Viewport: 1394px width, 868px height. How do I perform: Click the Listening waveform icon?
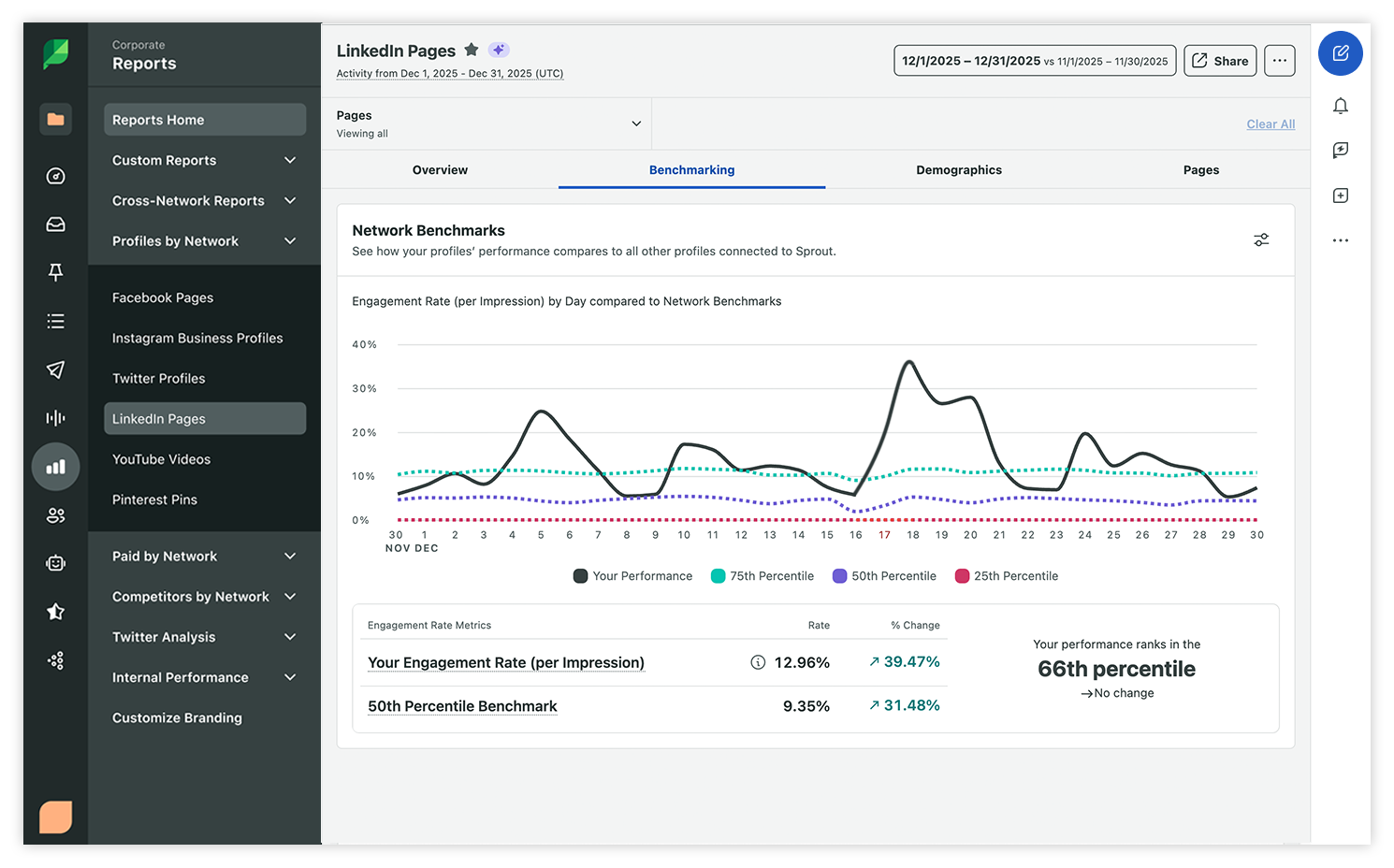click(x=55, y=418)
